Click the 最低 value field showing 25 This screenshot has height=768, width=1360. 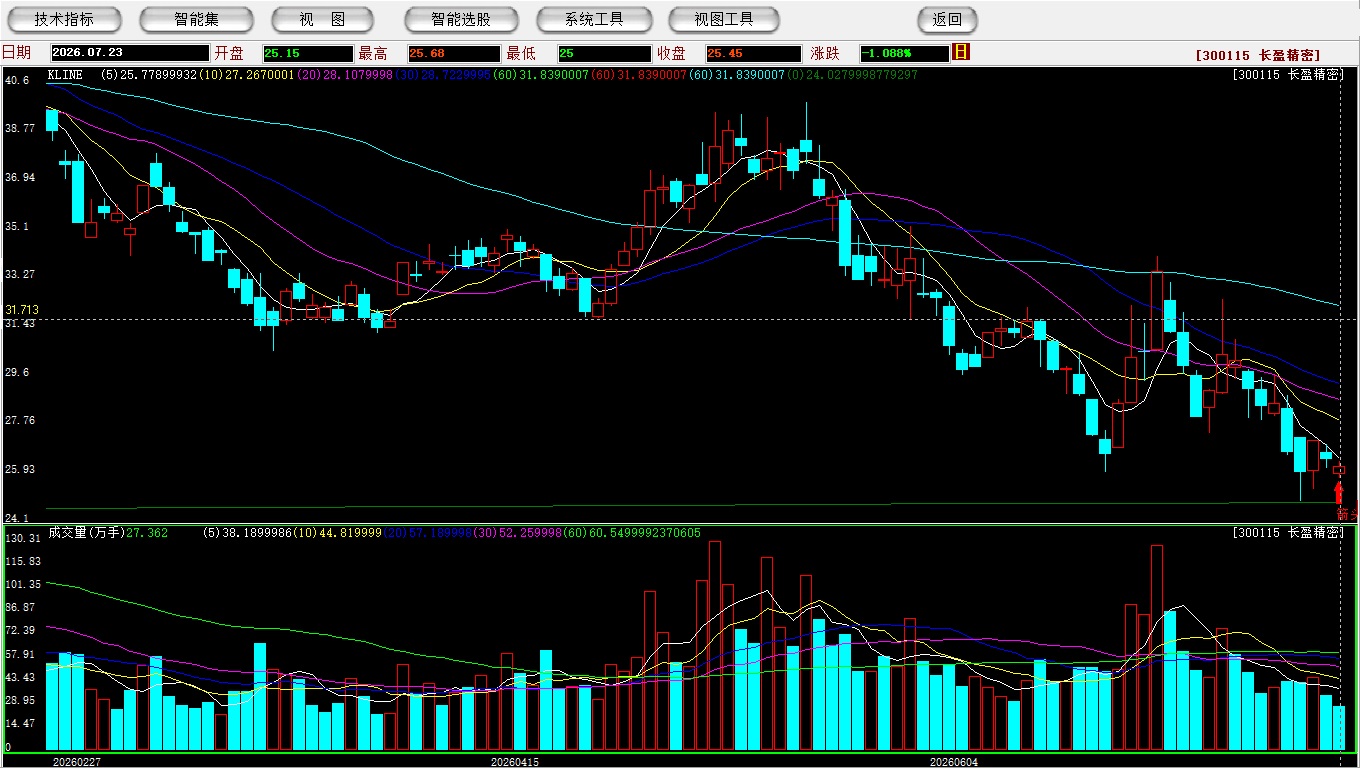point(604,53)
